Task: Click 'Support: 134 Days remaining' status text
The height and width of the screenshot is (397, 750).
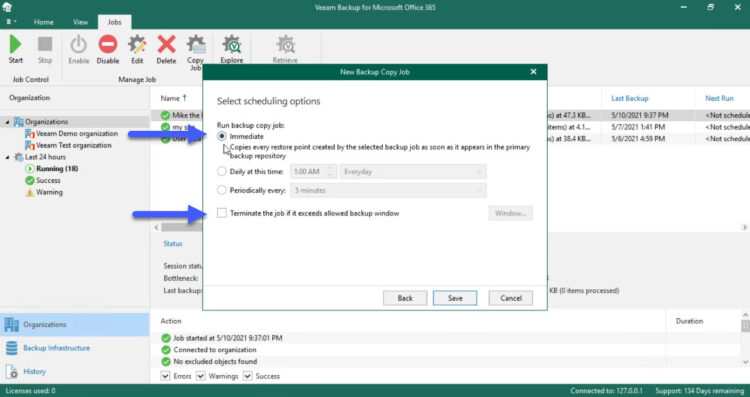Action: point(699,391)
